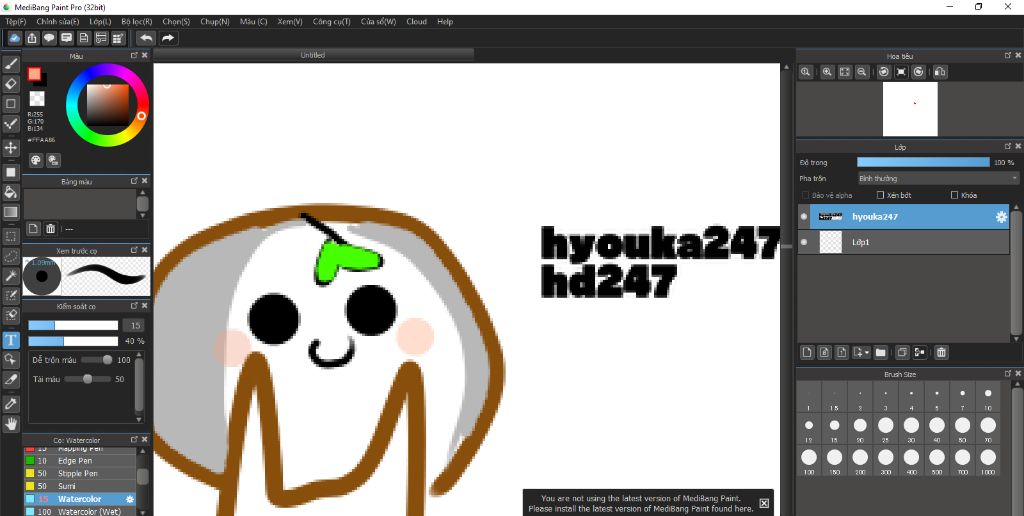Fit the canvas to navigator window
Image resolution: width=1024 pixels, height=516 pixels.
(x=844, y=72)
